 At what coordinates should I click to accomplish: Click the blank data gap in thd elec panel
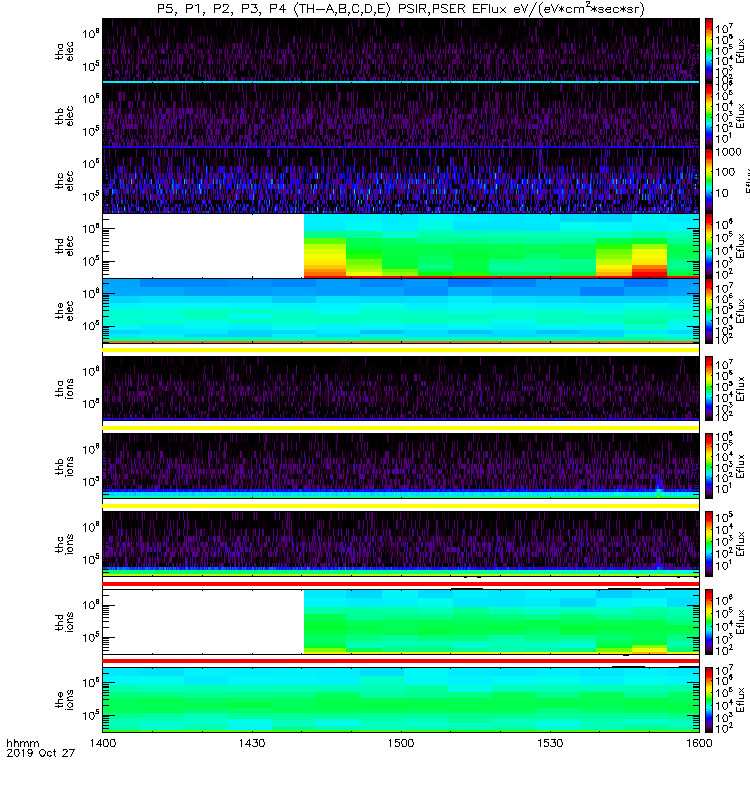pyautogui.click(x=203, y=245)
